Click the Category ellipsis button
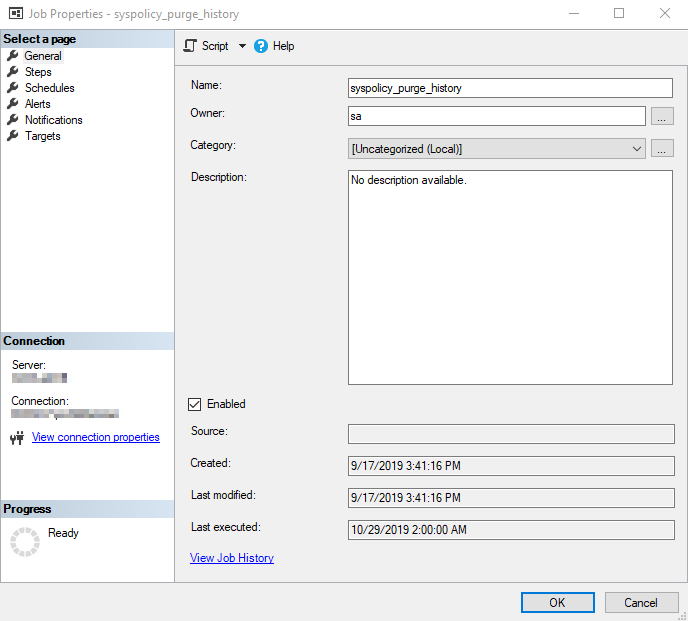 (662, 148)
